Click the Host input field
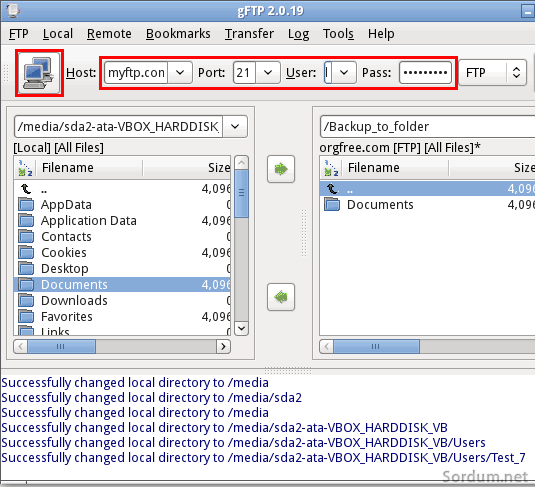 [x=136, y=72]
